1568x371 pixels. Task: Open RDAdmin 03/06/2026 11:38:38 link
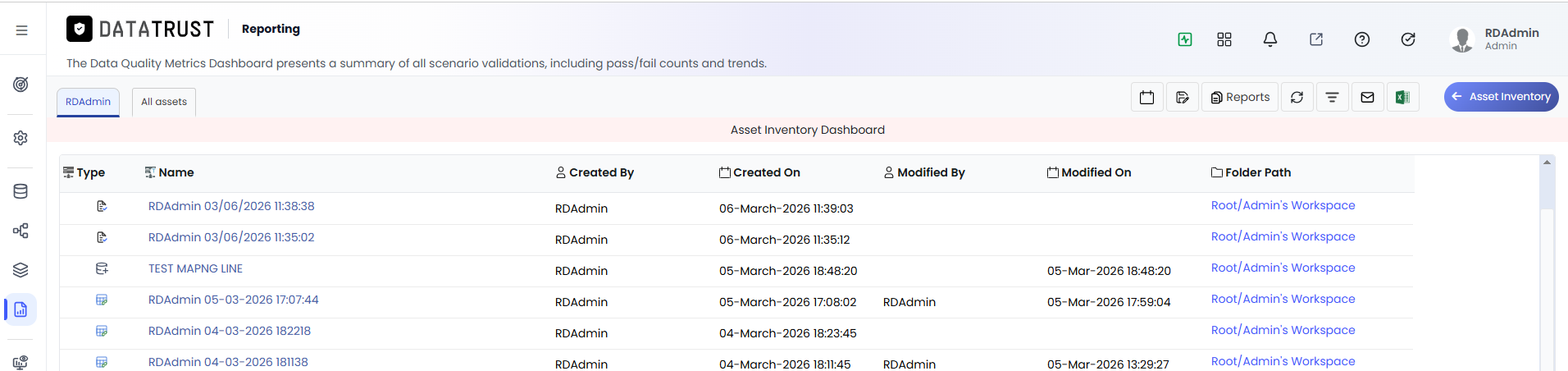point(231,206)
